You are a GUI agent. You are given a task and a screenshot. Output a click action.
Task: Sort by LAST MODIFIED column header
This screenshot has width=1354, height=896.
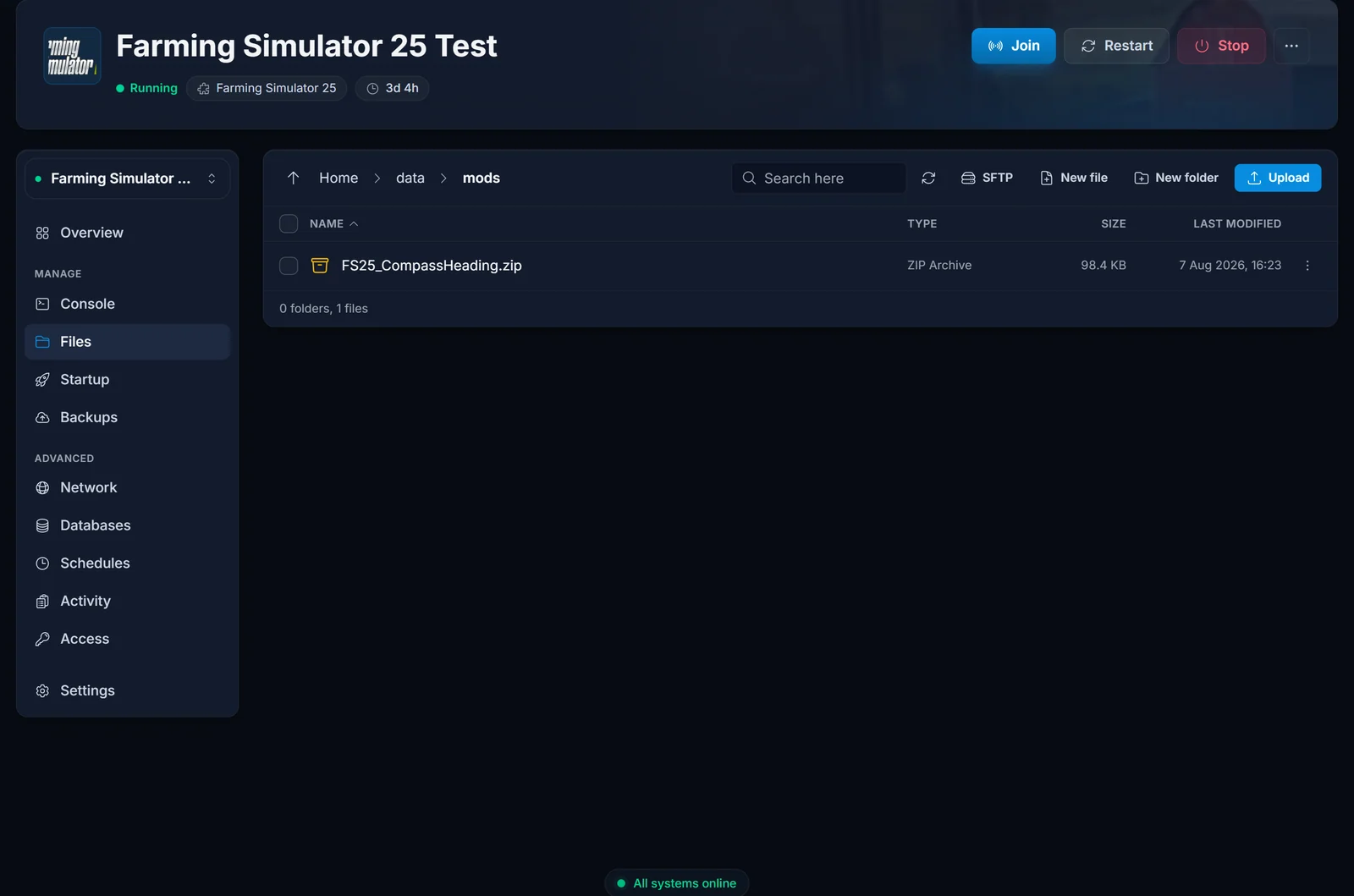1237,223
